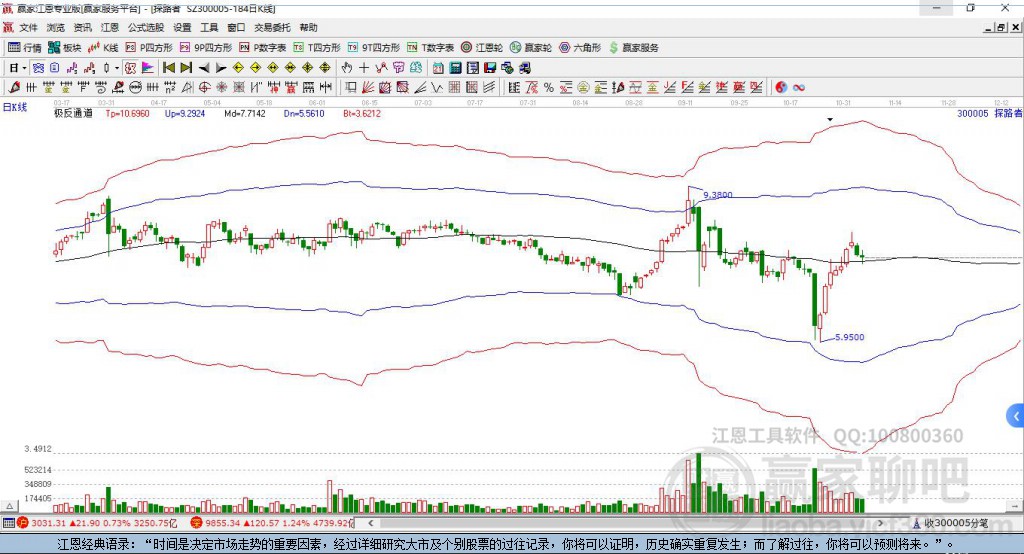Viewport: 1024px width, 554px height.
Task: Open 收300005分笔 tick panel
Action: [x=950, y=523]
